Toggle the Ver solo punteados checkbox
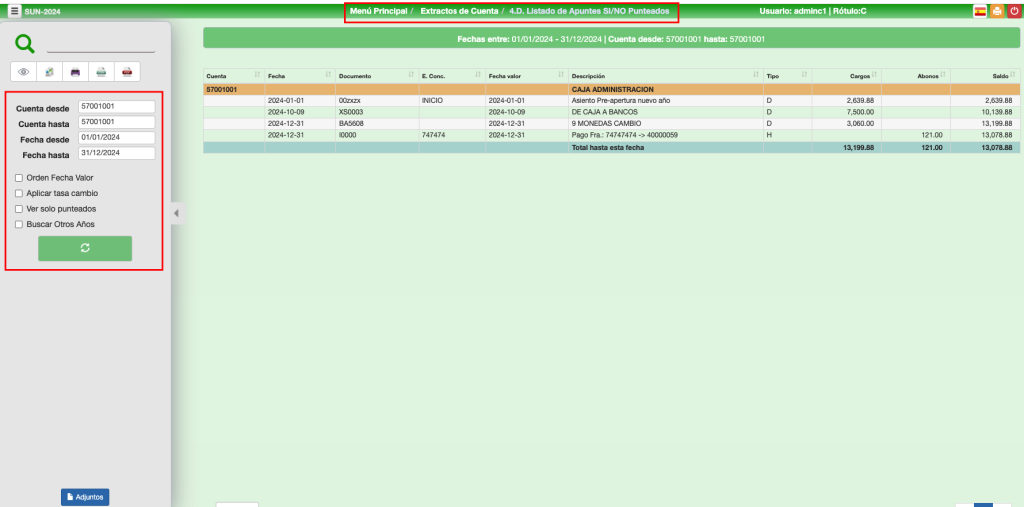The width and height of the screenshot is (1024, 507). click(x=19, y=209)
